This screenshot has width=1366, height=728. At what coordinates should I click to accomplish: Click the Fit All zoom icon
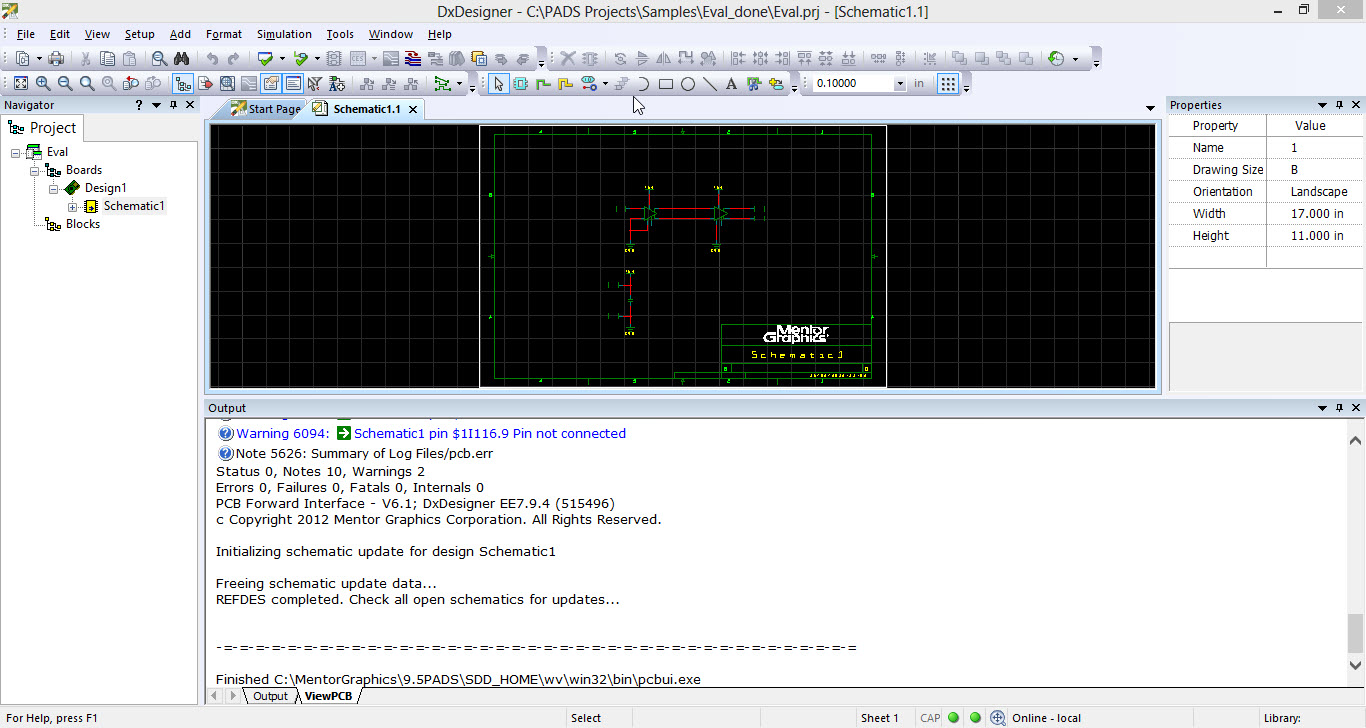click(x=21, y=84)
